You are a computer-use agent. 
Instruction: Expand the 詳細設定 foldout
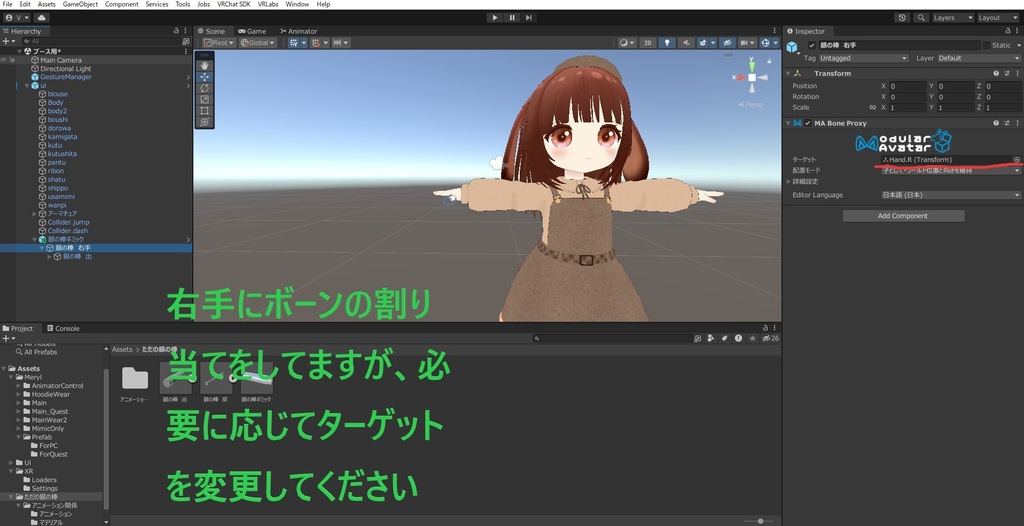point(788,181)
